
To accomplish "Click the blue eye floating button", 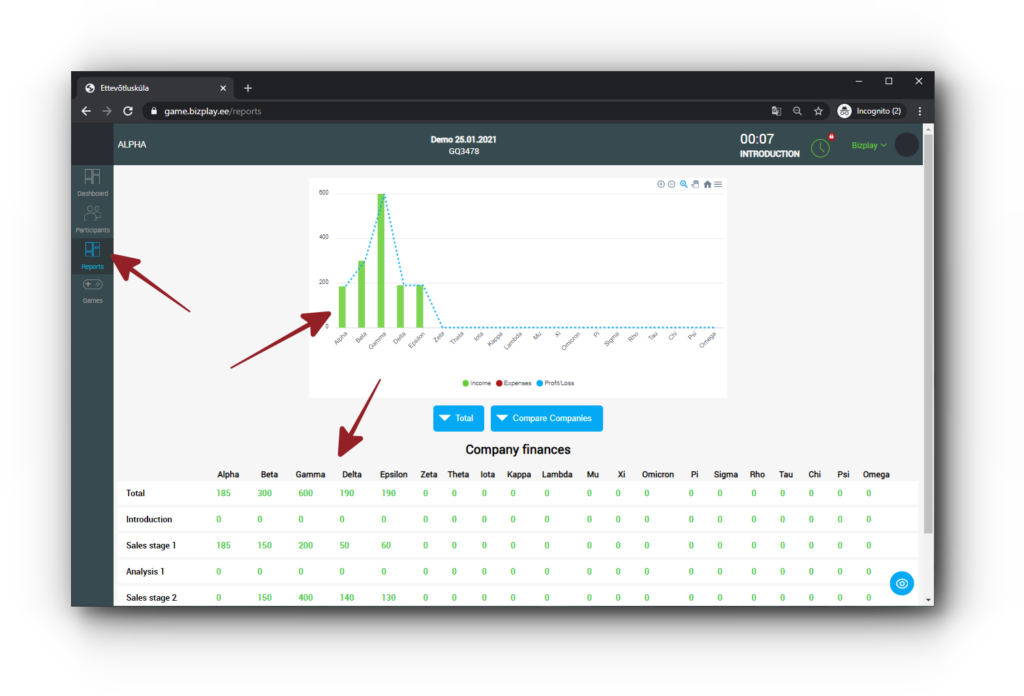I will [902, 583].
